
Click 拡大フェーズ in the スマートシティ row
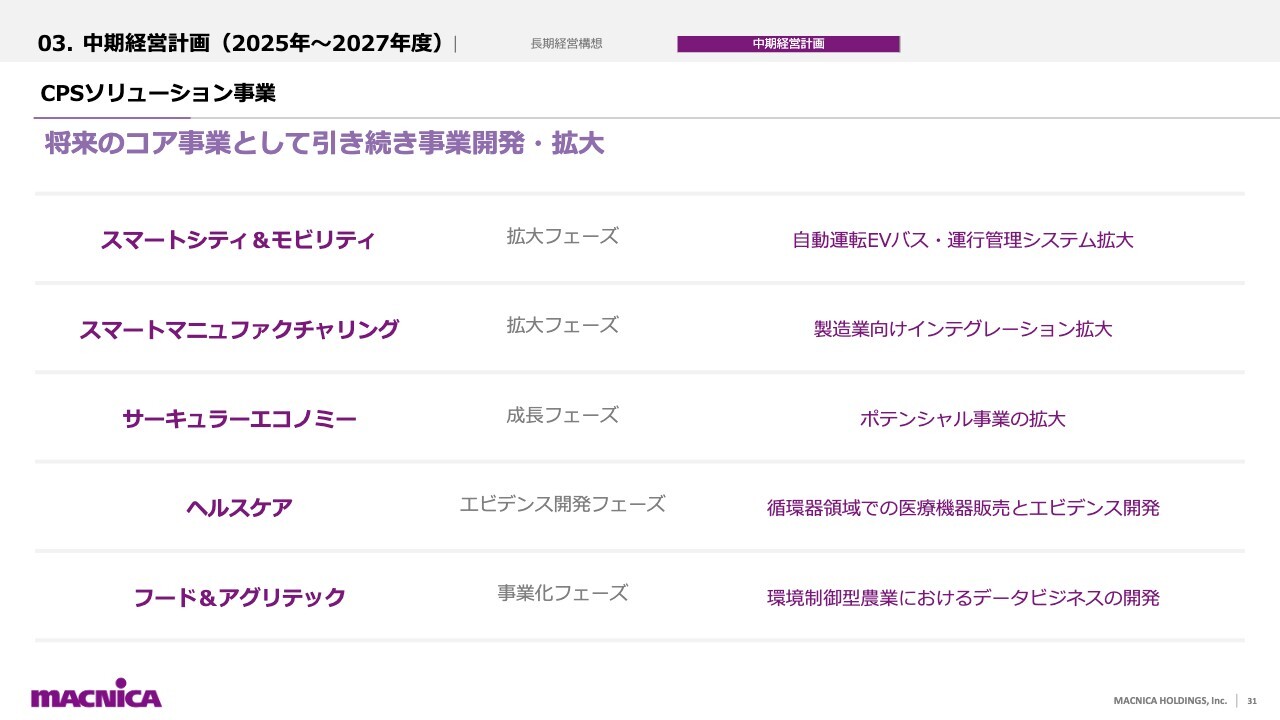click(x=562, y=236)
